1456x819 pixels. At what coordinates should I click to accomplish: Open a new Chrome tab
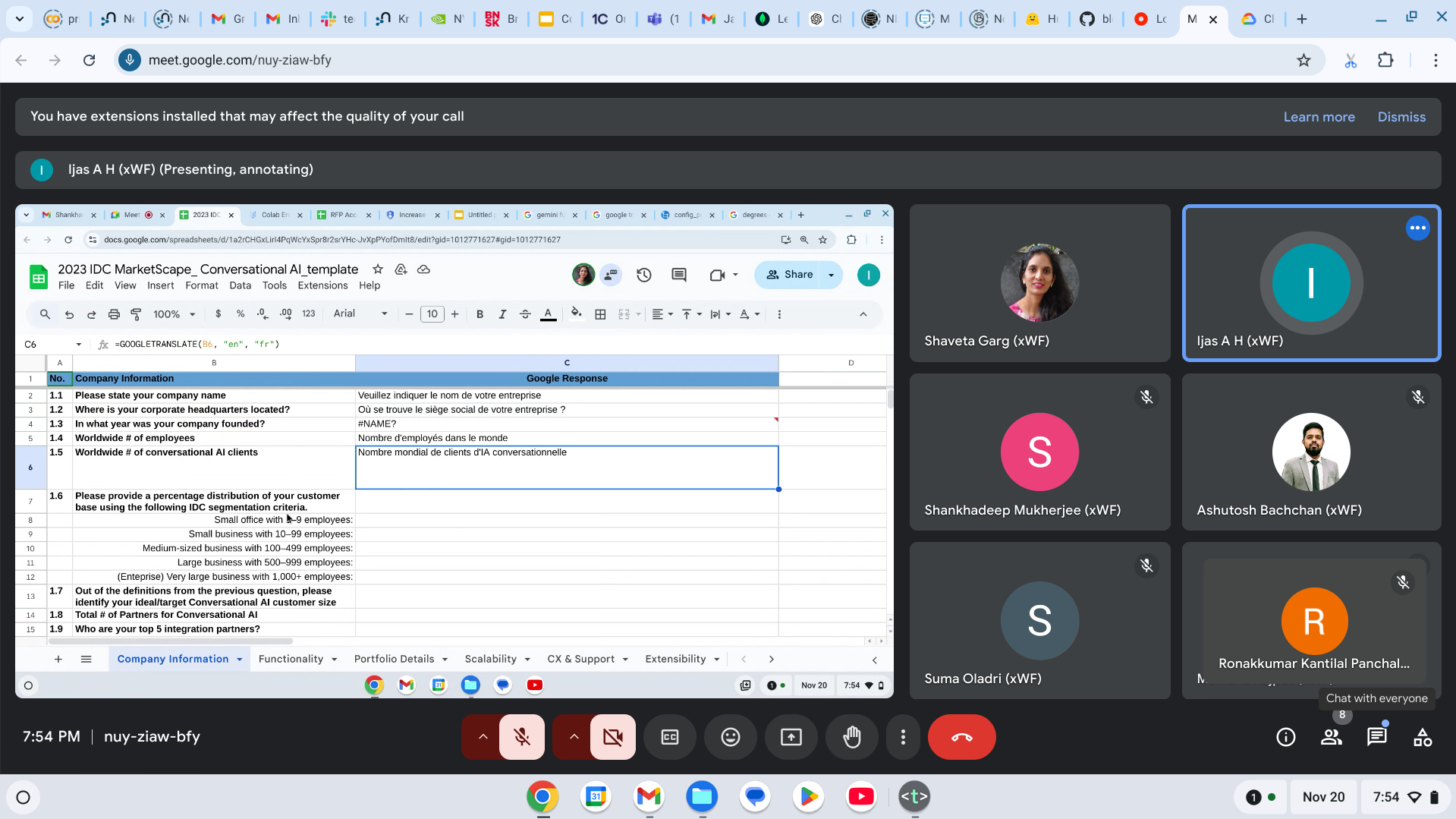(1302, 19)
